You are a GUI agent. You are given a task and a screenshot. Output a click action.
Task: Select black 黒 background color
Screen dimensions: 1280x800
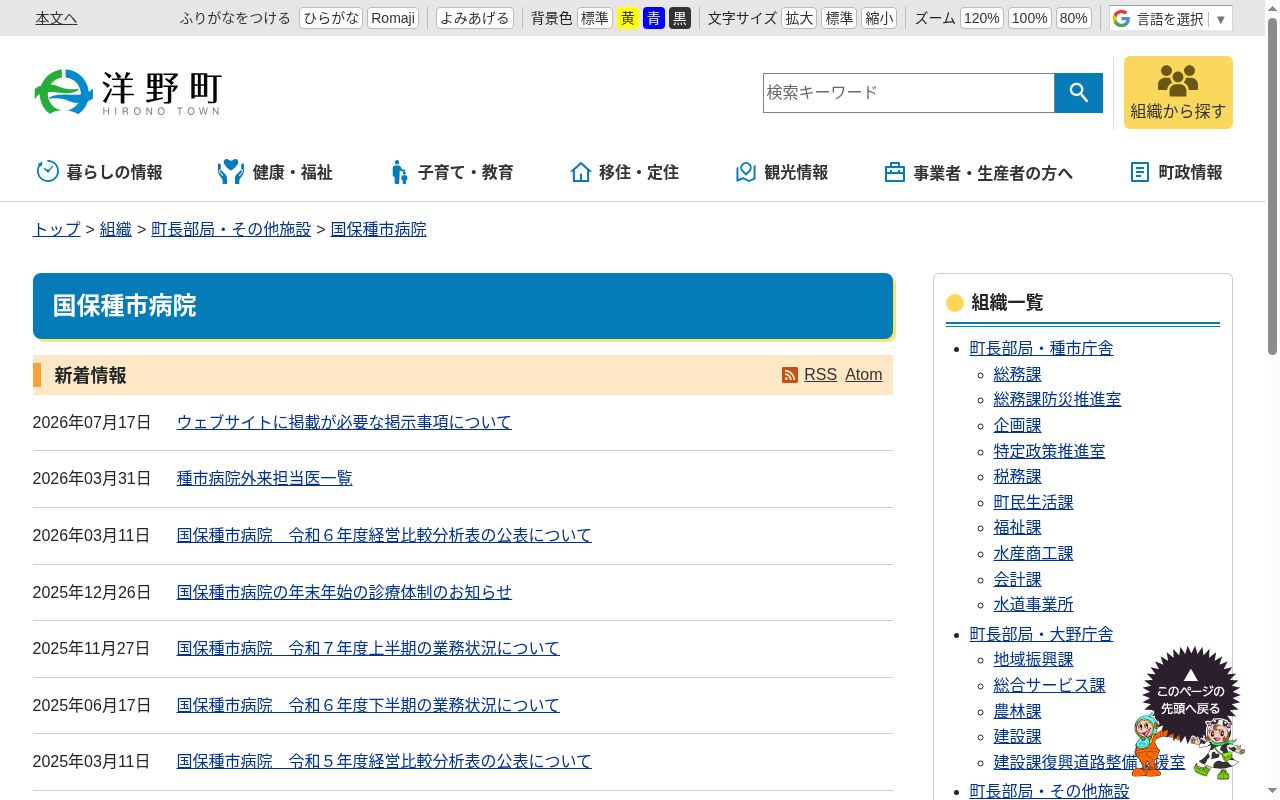tap(679, 18)
